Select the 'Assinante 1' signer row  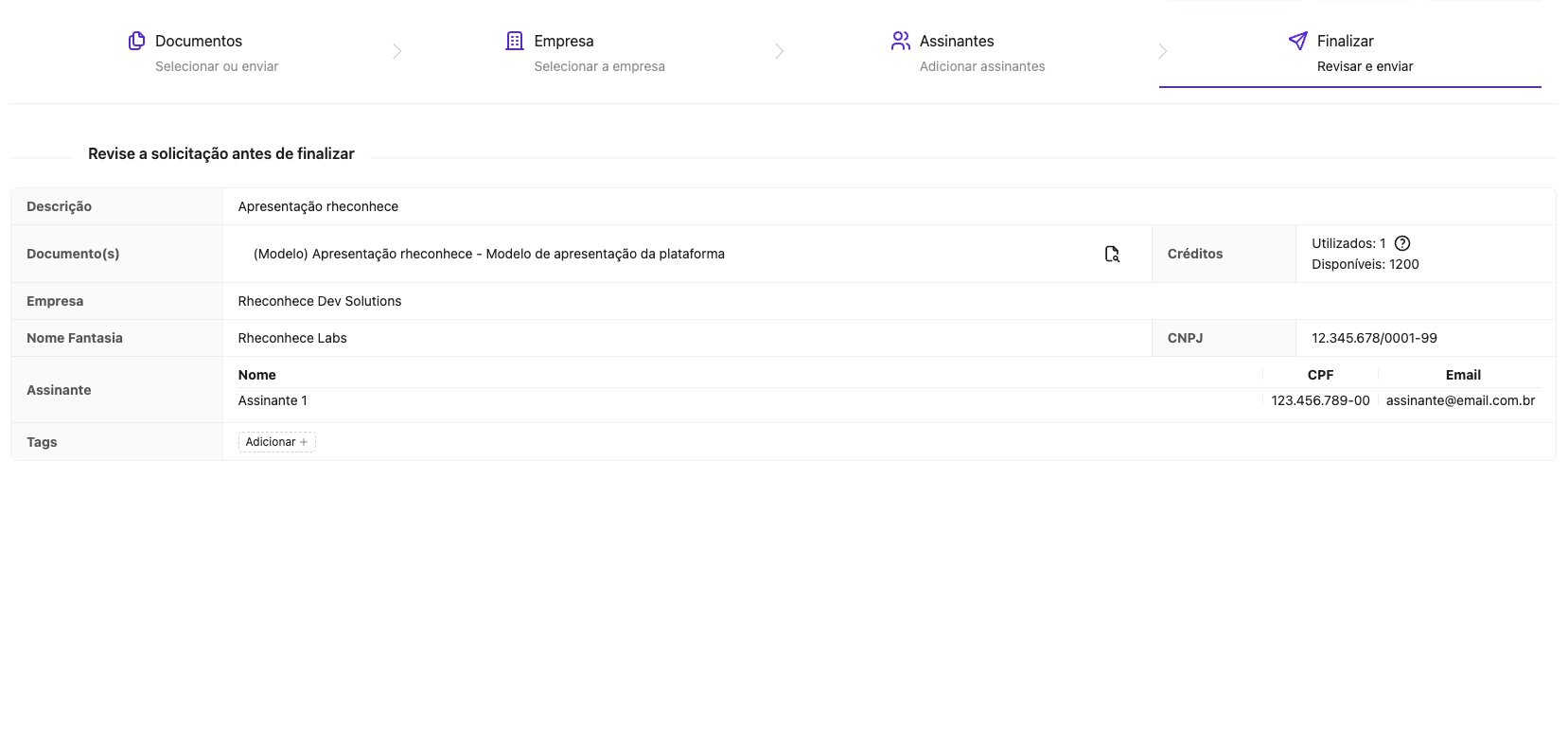273,400
